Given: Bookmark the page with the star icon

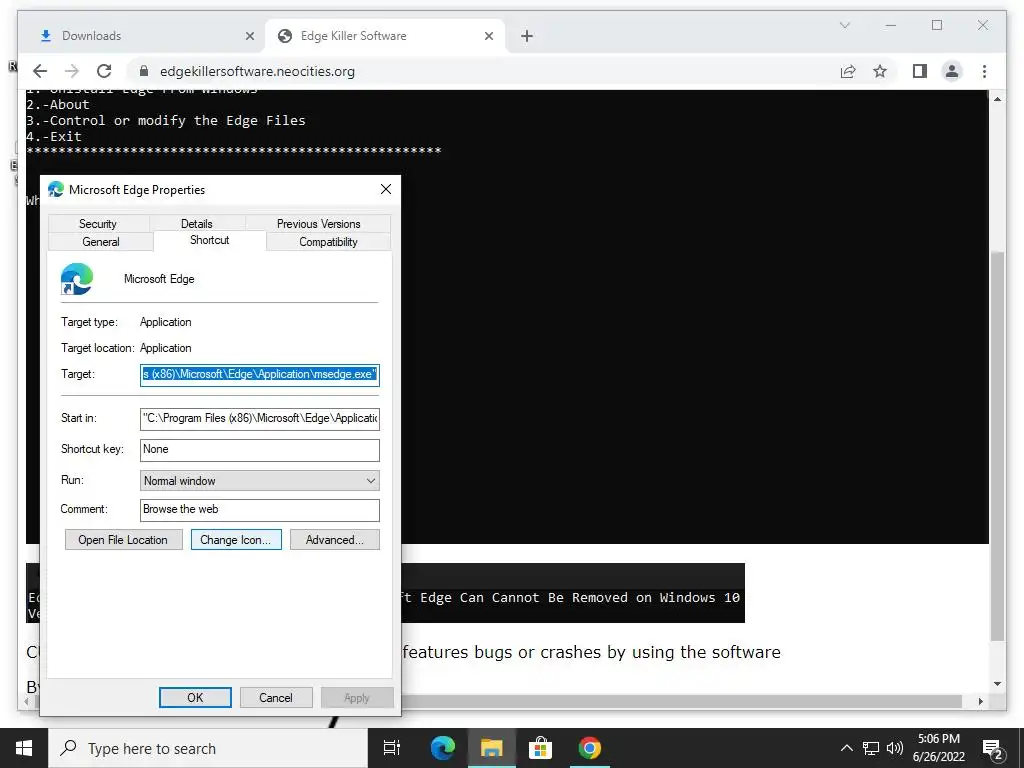Looking at the screenshot, I should click(880, 71).
